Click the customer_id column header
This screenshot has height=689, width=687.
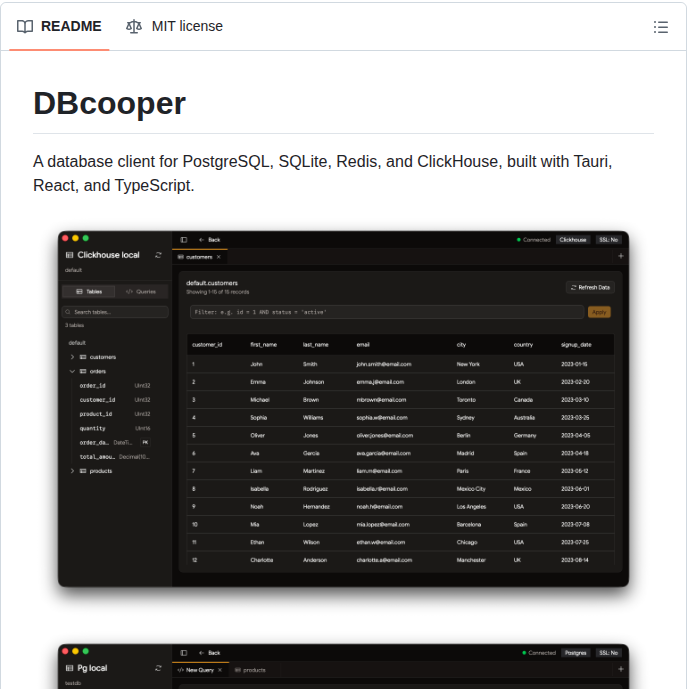click(x=207, y=344)
